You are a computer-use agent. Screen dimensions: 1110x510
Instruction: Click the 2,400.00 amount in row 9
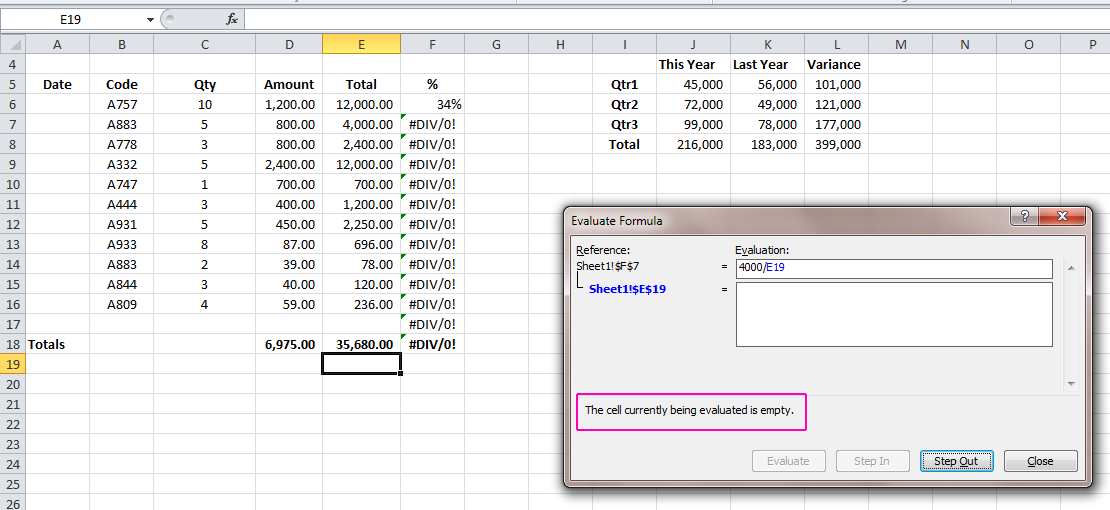pos(289,164)
